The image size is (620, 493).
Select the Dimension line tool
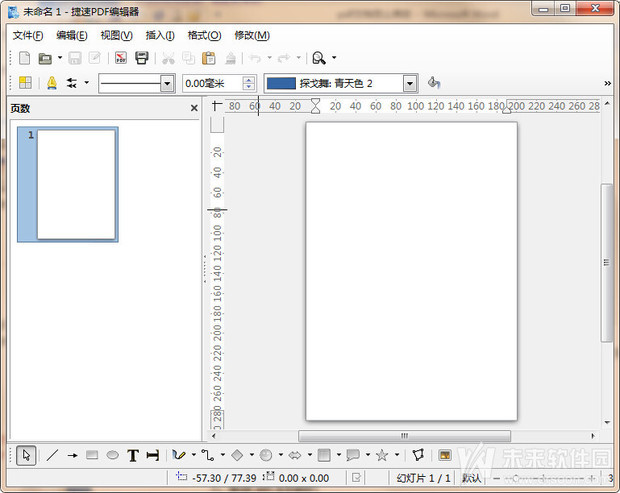pos(153,455)
